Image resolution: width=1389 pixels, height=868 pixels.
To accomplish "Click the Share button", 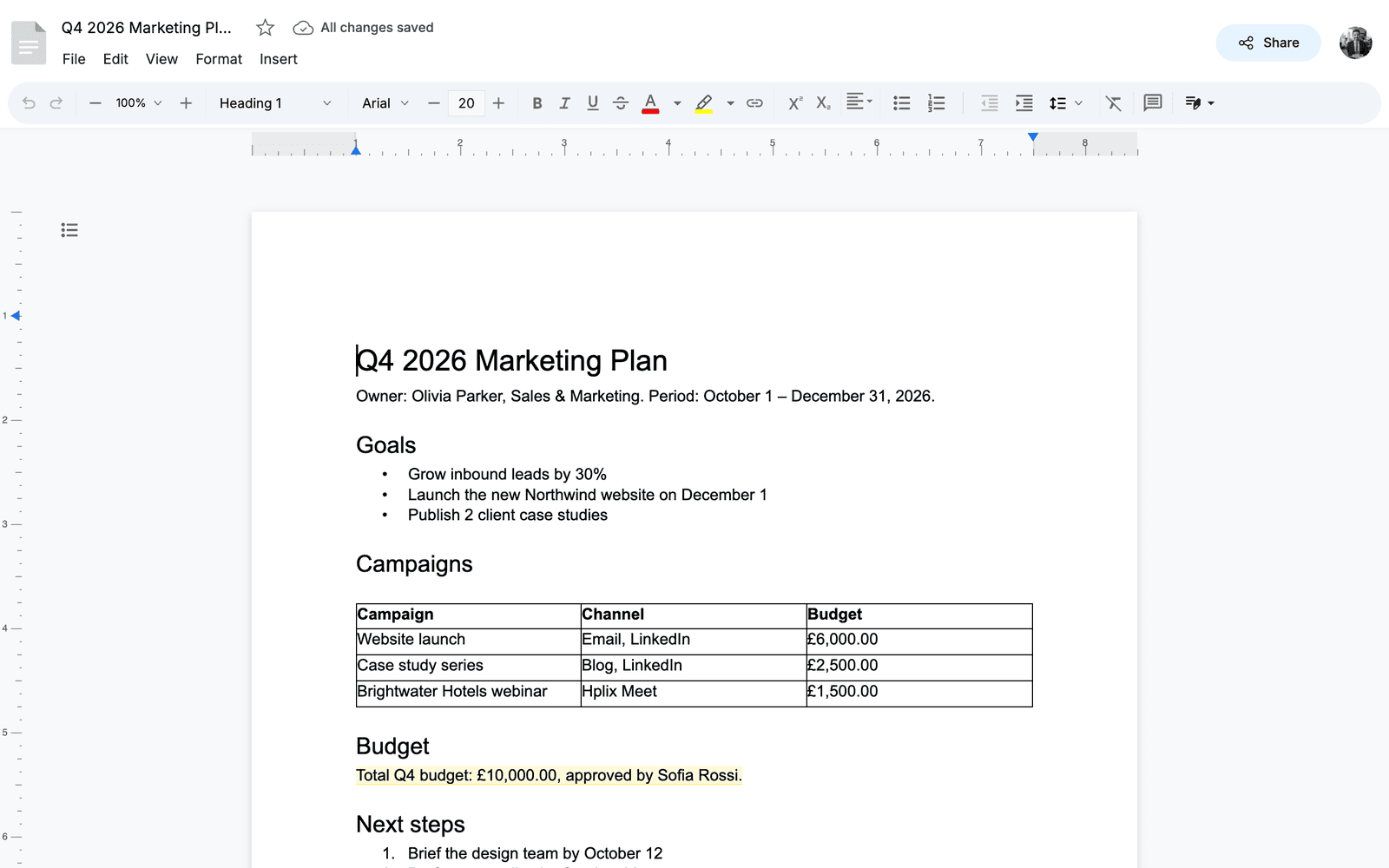I will point(1268,43).
